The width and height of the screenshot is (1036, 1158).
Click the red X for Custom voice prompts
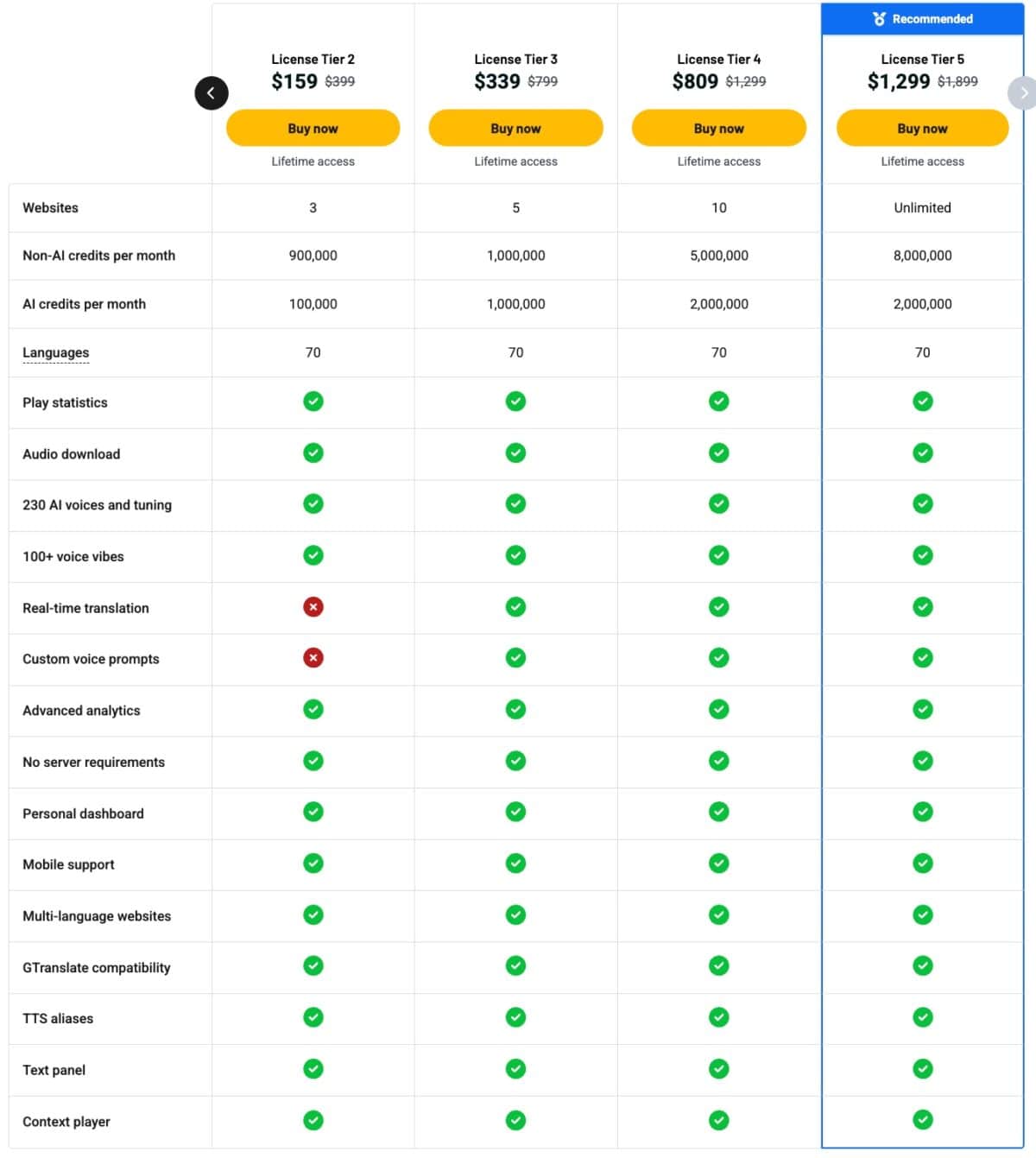(313, 658)
